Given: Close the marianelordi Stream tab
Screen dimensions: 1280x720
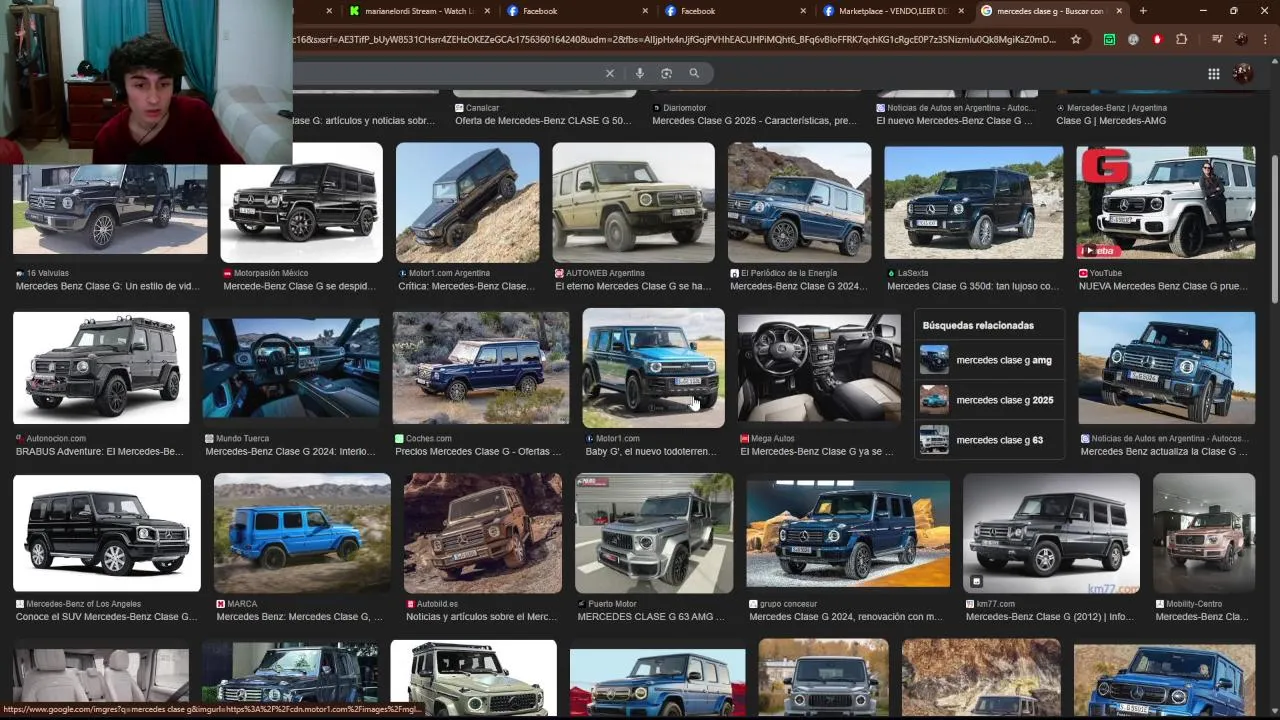Looking at the screenshot, I should (x=487, y=11).
